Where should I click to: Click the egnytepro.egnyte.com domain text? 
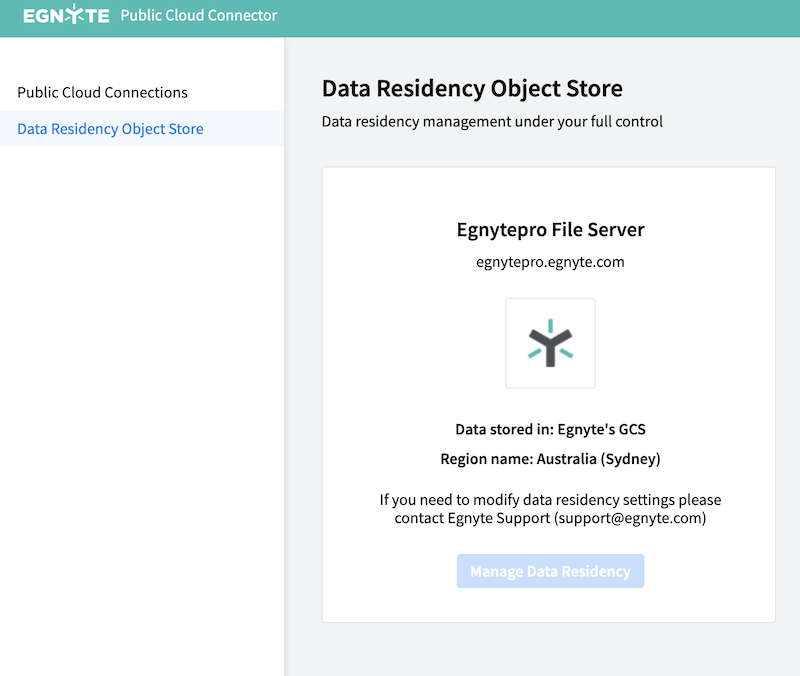click(550, 262)
